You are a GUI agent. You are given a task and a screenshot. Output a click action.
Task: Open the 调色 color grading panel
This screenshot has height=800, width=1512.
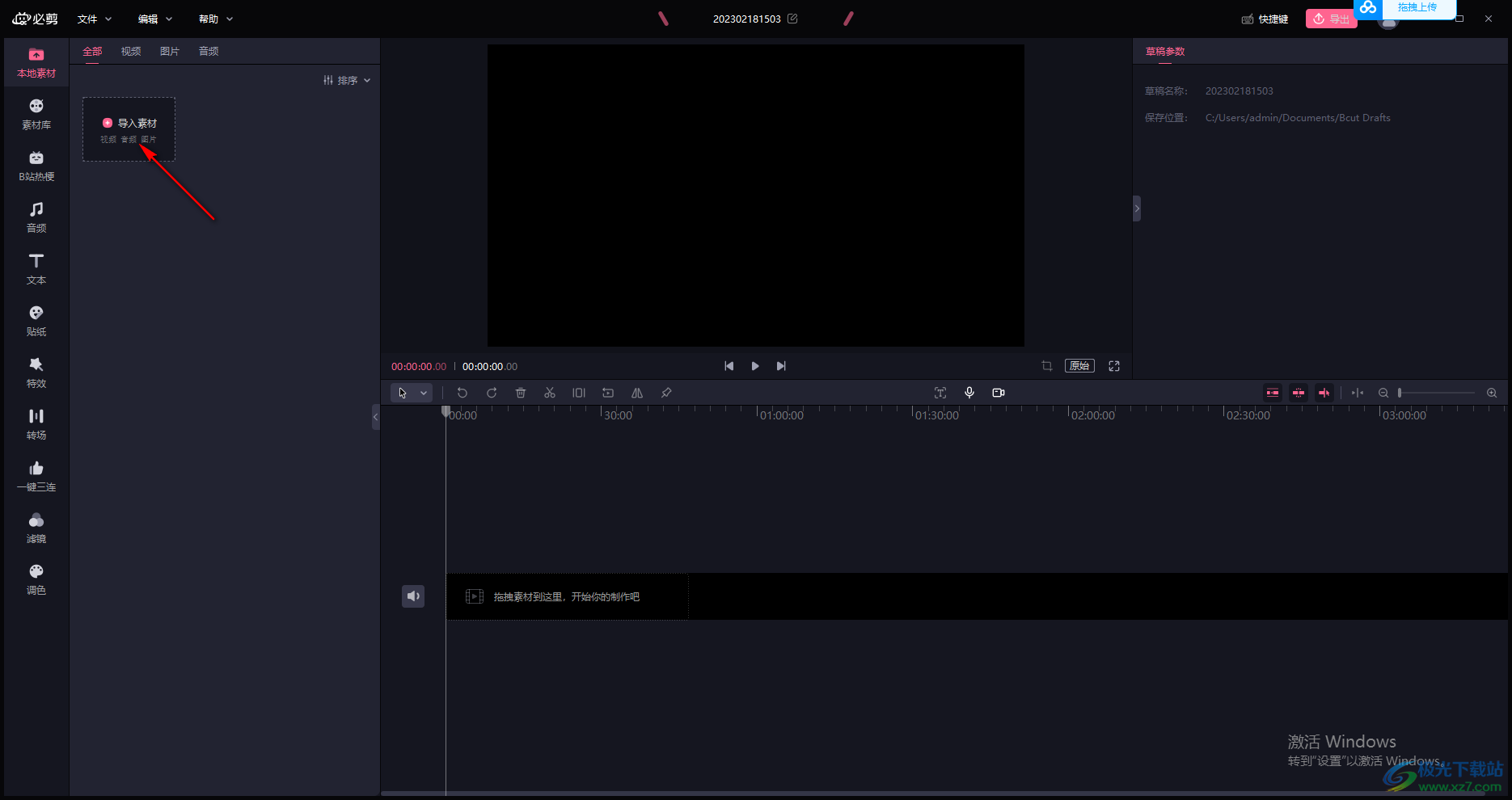(x=36, y=580)
